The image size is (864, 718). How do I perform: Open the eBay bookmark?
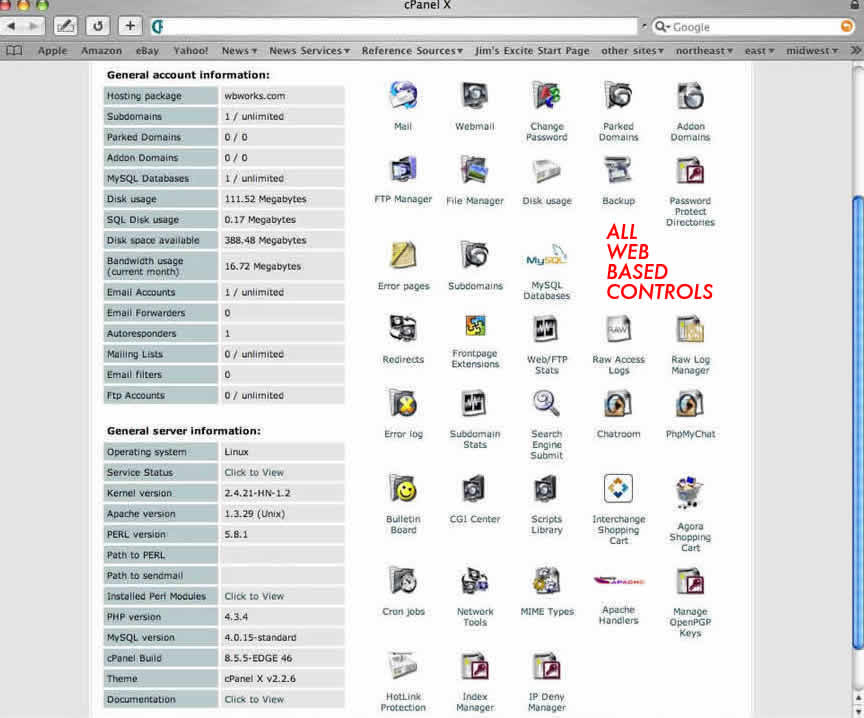tap(147, 51)
